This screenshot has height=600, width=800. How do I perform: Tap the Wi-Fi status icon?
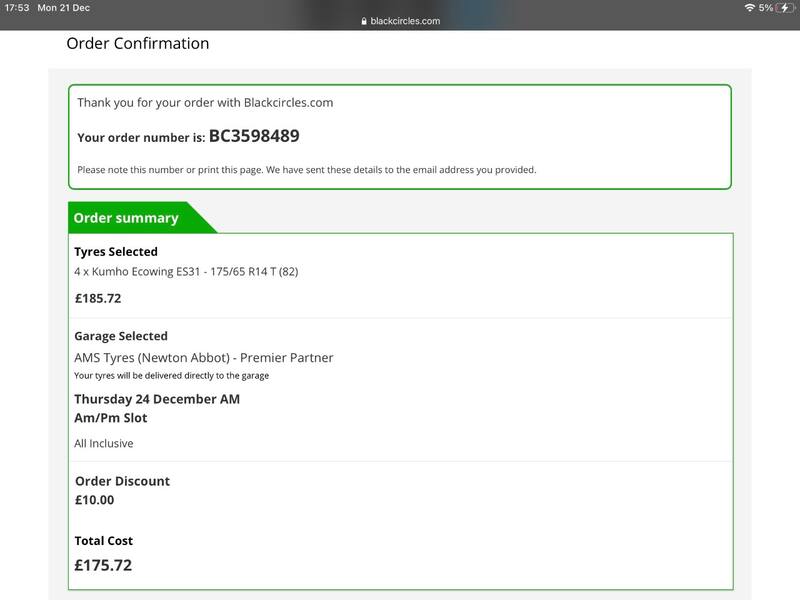pos(749,8)
